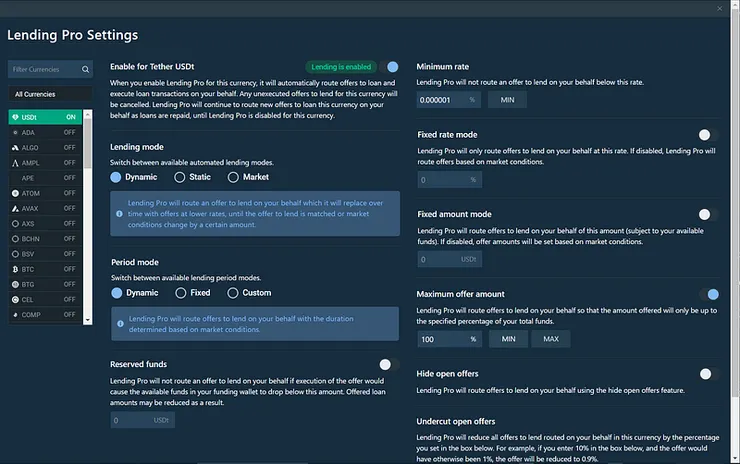This screenshot has height=464, width=740.
Task: Click the COMP currency icon
Action: pyautogui.click(x=15, y=315)
